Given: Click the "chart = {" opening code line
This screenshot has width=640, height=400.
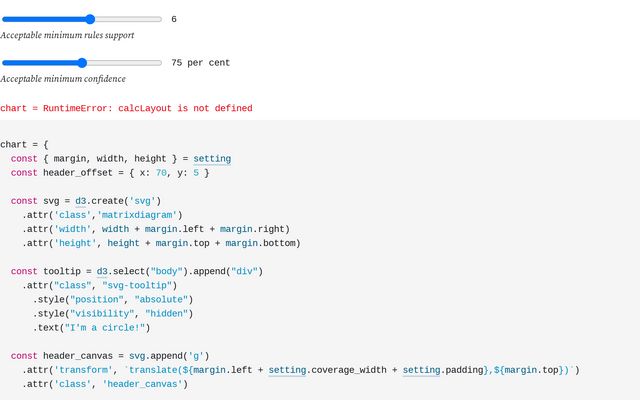Looking at the screenshot, I should [x=24, y=144].
